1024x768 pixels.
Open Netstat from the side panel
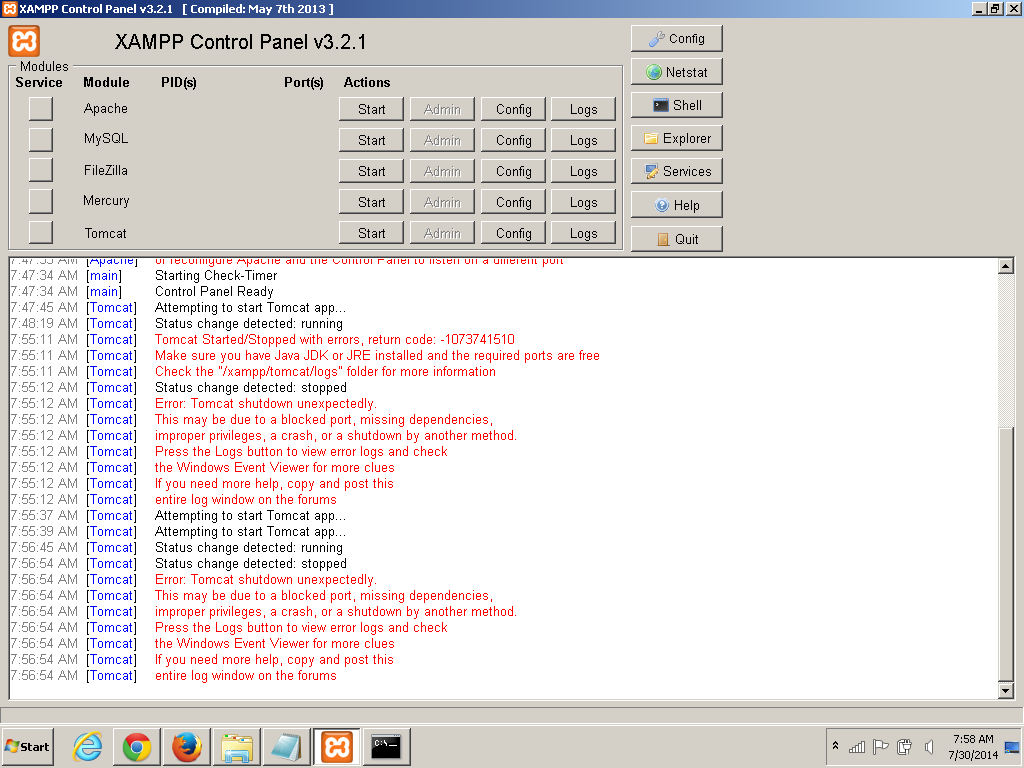coord(676,72)
